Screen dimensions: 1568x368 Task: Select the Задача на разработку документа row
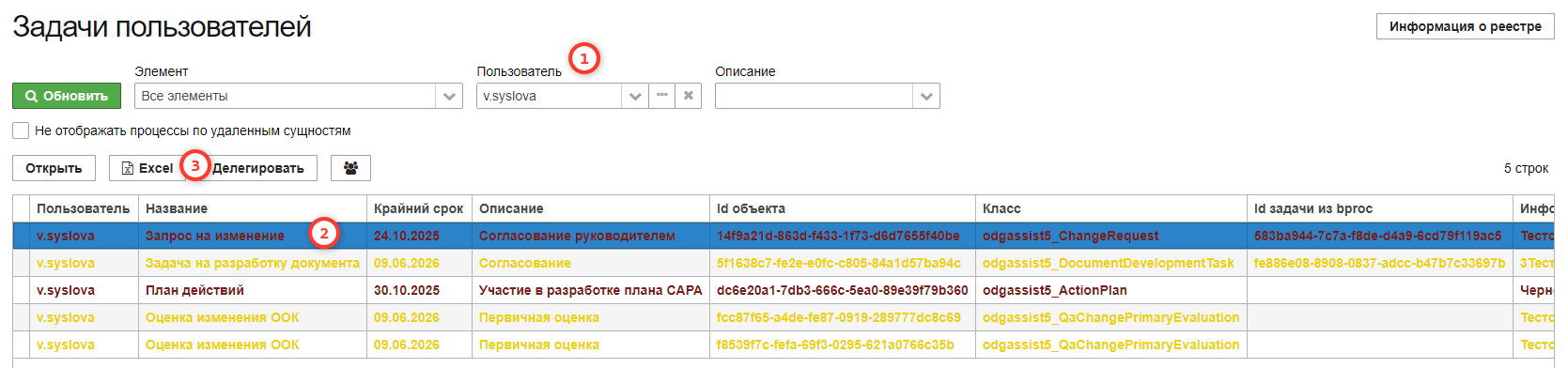click(783, 263)
